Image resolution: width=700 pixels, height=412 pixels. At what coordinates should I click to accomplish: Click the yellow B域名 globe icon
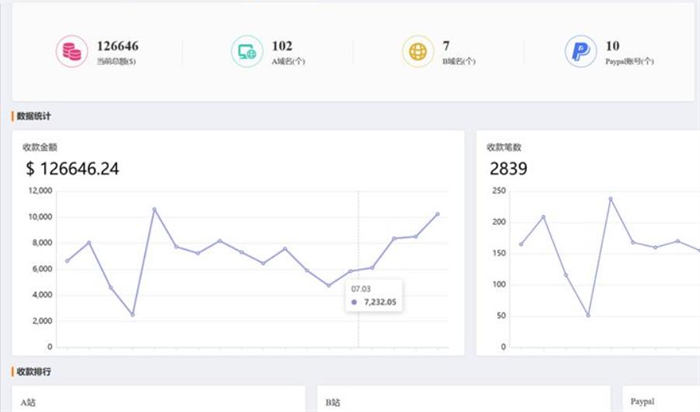click(x=417, y=52)
